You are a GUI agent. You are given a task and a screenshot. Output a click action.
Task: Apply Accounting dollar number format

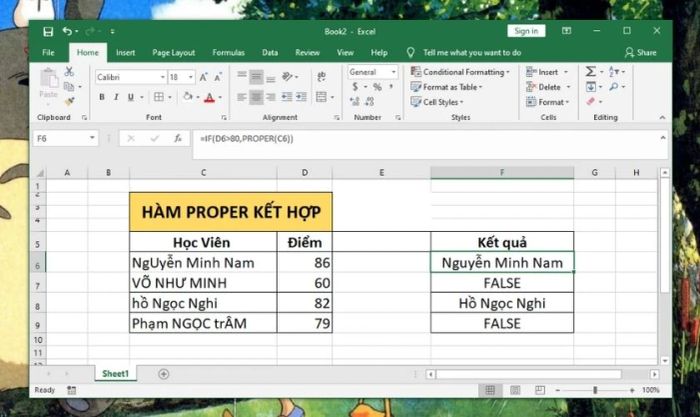click(x=355, y=87)
